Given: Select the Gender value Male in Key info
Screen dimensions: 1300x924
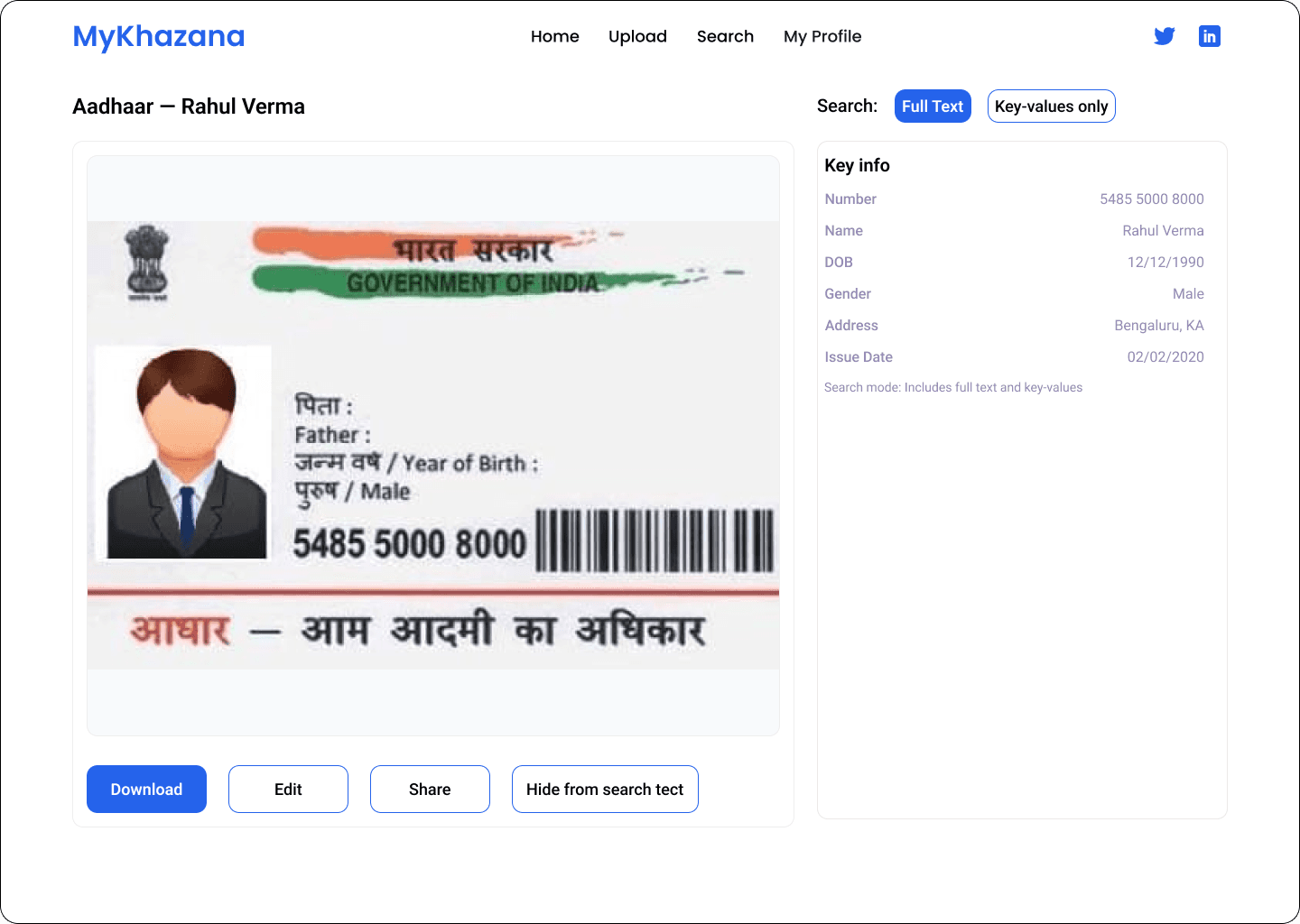Looking at the screenshot, I should [x=1188, y=294].
